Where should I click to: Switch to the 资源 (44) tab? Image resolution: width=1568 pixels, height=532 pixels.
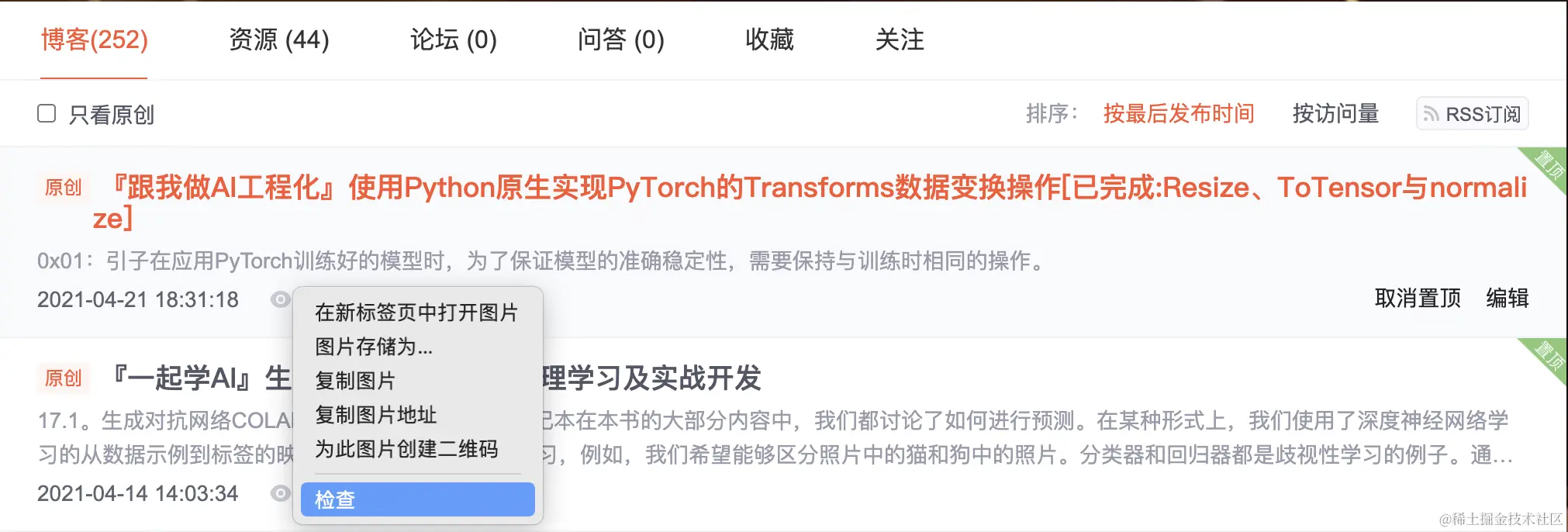pos(279,40)
